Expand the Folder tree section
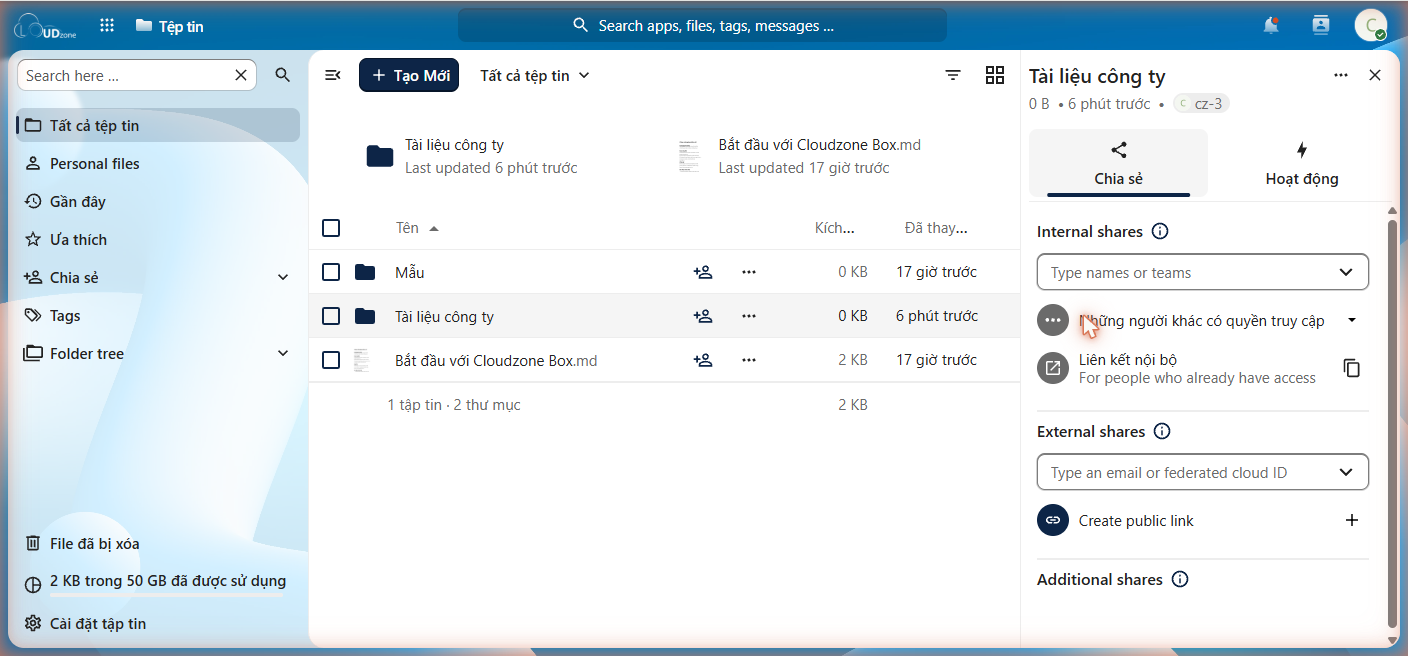 point(283,353)
